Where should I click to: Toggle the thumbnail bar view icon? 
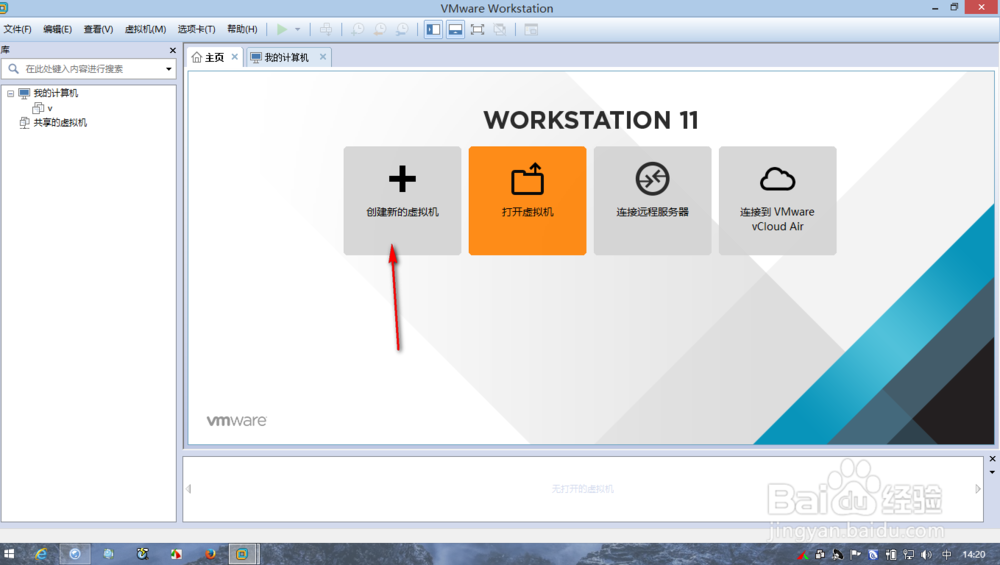click(x=455, y=29)
